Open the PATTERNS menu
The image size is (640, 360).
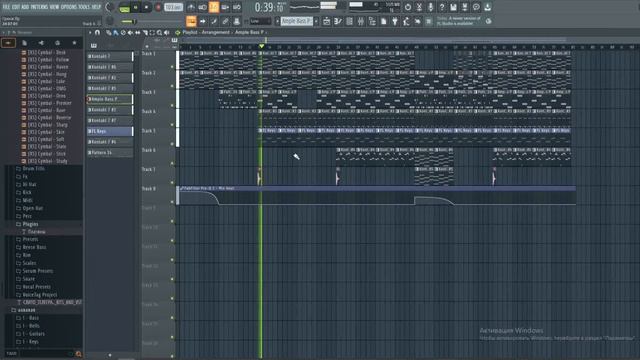[40, 7]
